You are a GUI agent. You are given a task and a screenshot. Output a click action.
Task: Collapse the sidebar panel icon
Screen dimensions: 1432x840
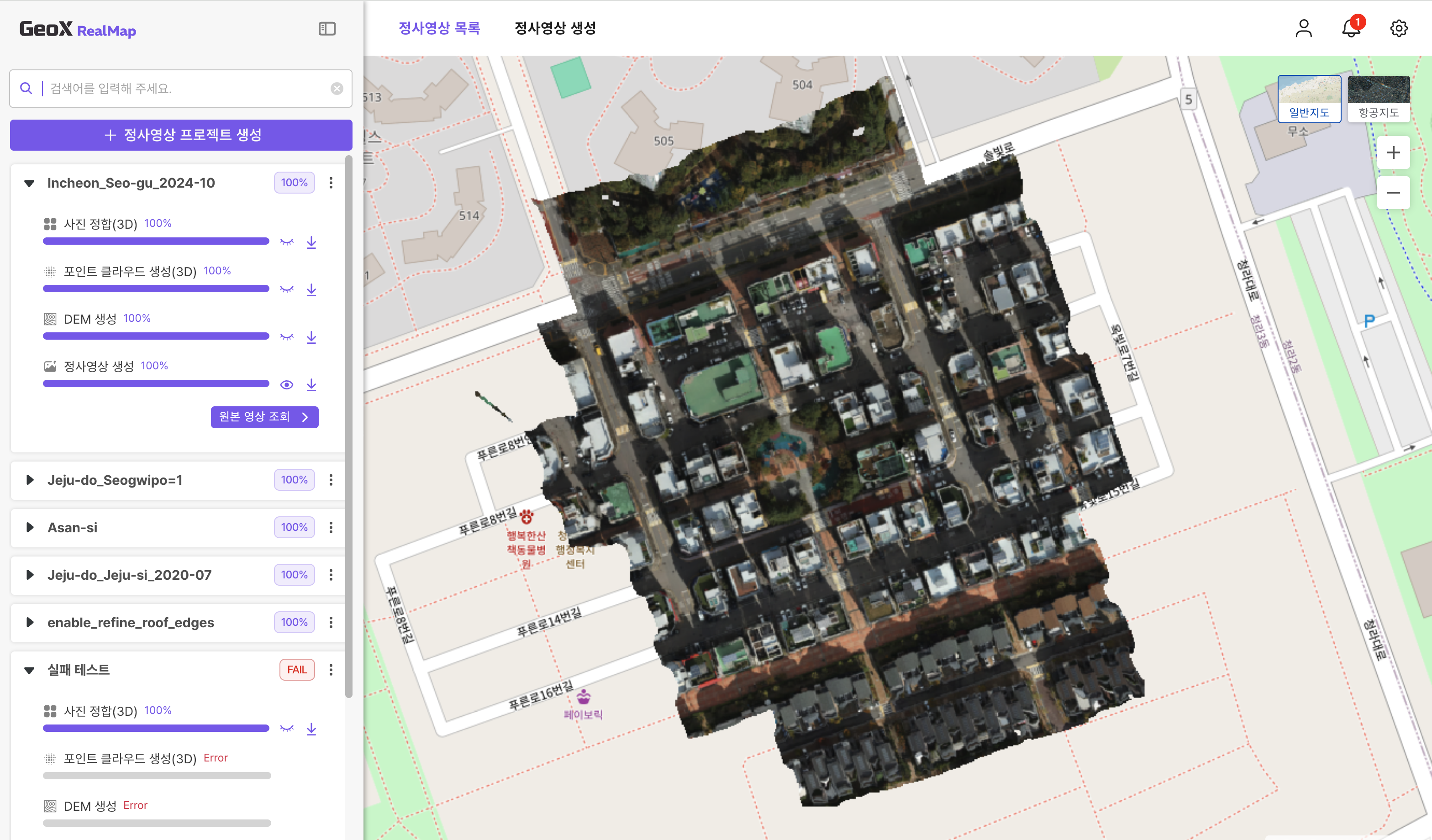(x=327, y=28)
